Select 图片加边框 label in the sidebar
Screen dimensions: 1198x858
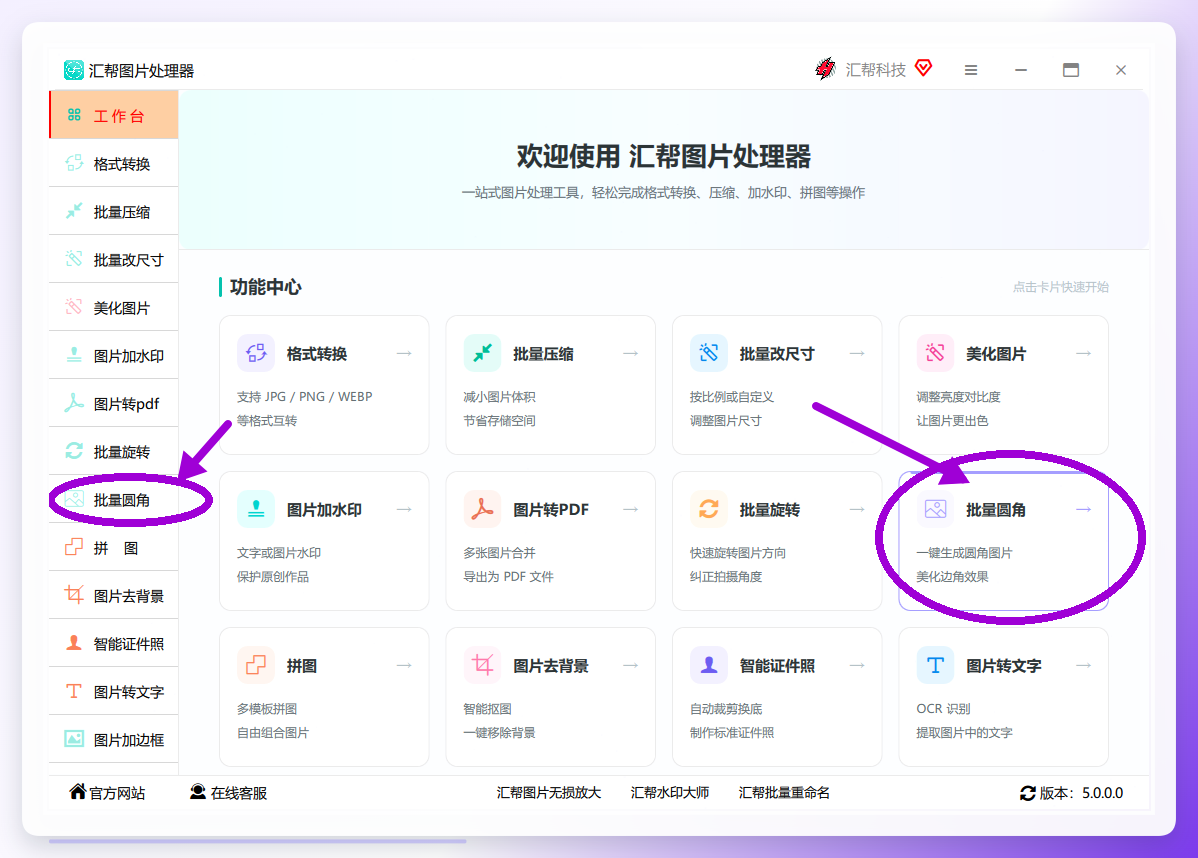pyautogui.click(x=128, y=740)
